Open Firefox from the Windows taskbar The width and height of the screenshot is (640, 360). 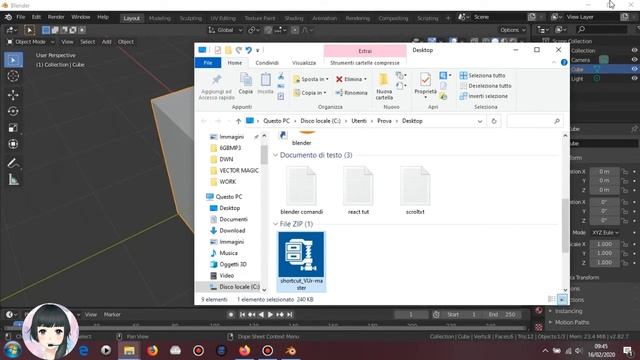tap(152, 351)
